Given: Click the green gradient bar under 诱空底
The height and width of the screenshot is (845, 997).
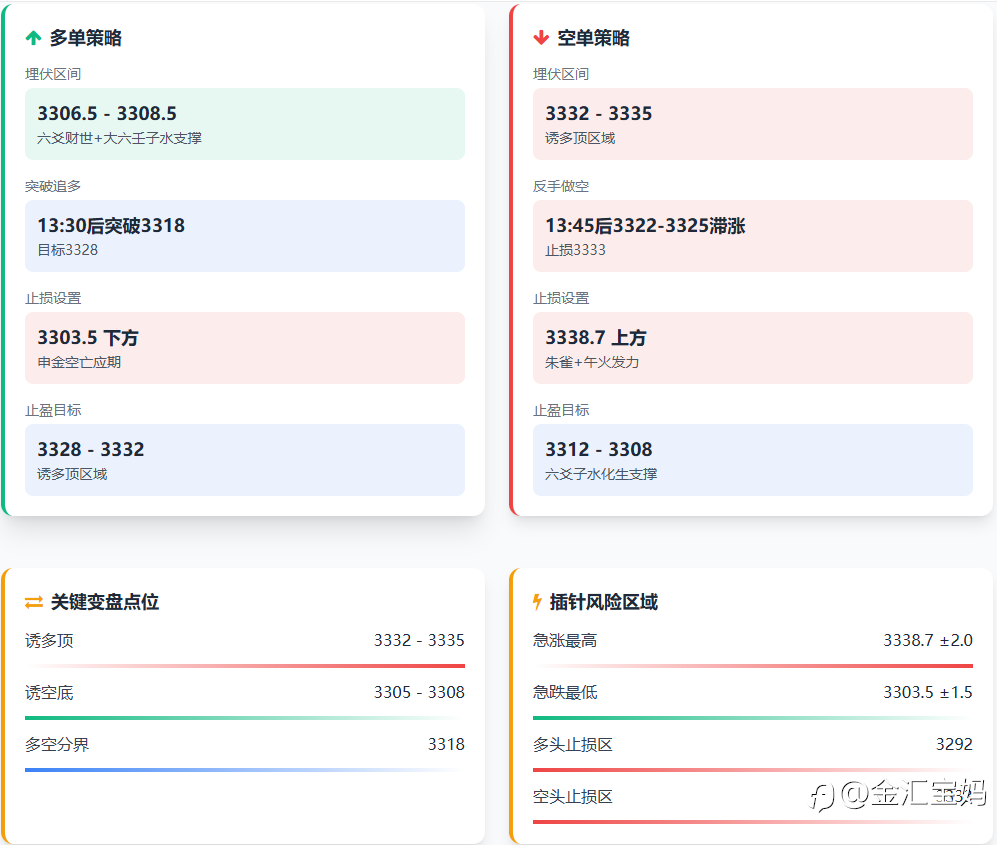Looking at the screenshot, I should pos(245,718).
